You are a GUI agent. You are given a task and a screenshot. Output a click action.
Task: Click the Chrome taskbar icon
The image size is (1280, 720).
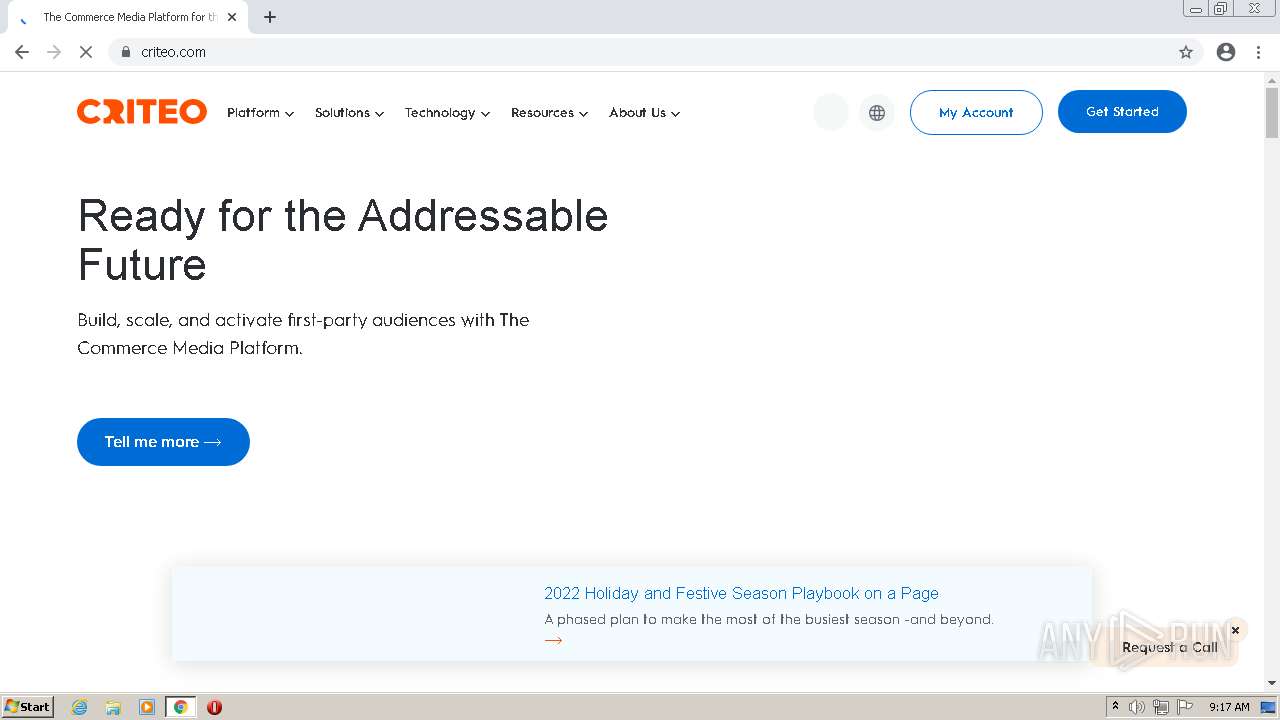(x=180, y=707)
